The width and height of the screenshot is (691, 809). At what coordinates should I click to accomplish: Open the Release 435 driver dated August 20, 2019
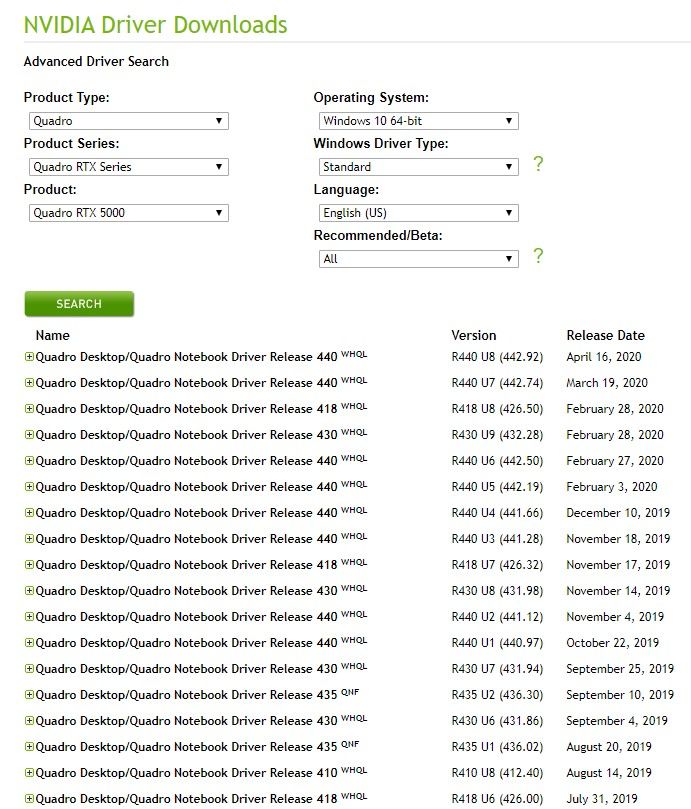pos(186,747)
